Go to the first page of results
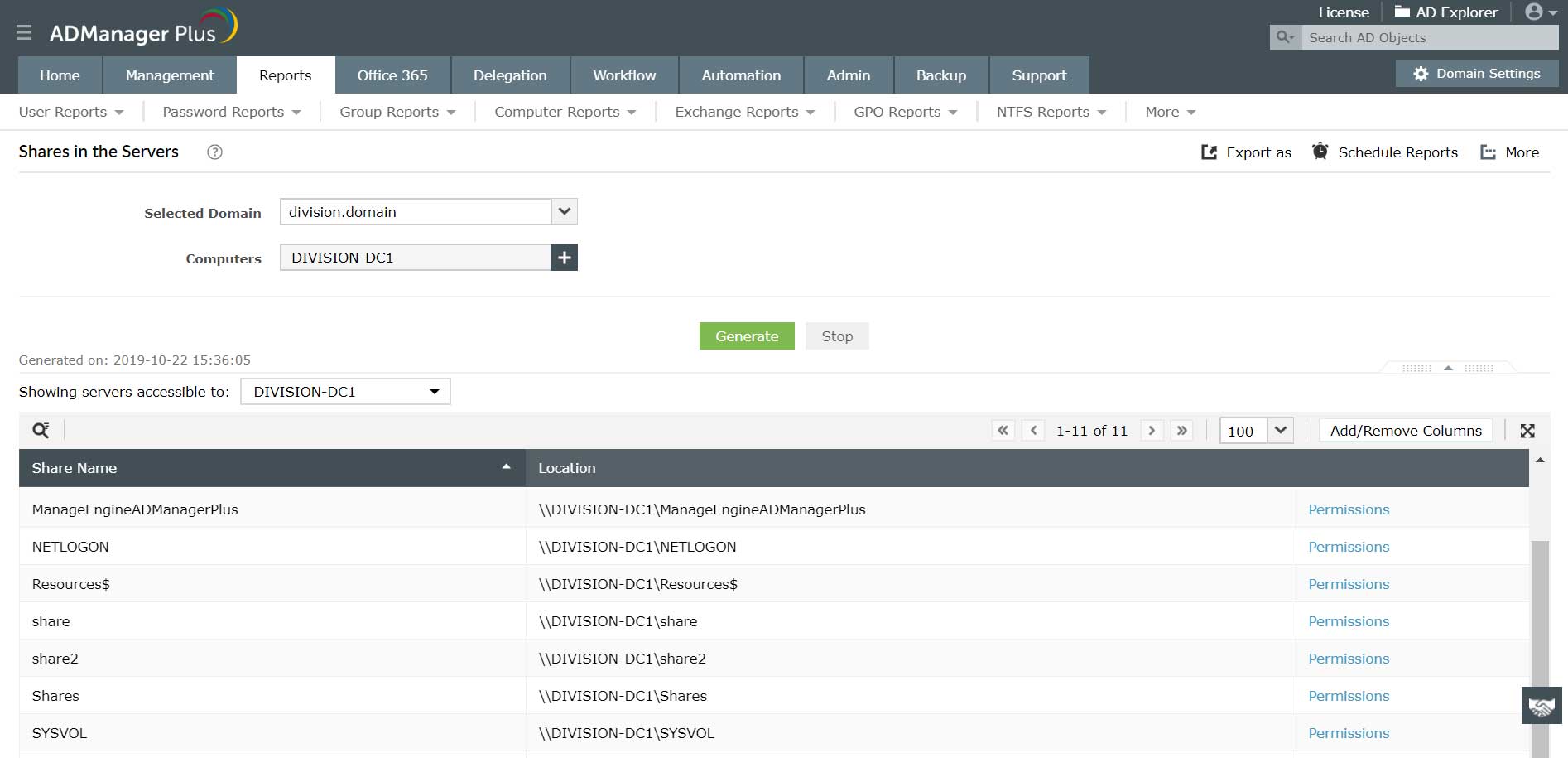This screenshot has height=758, width=1568. [1003, 431]
